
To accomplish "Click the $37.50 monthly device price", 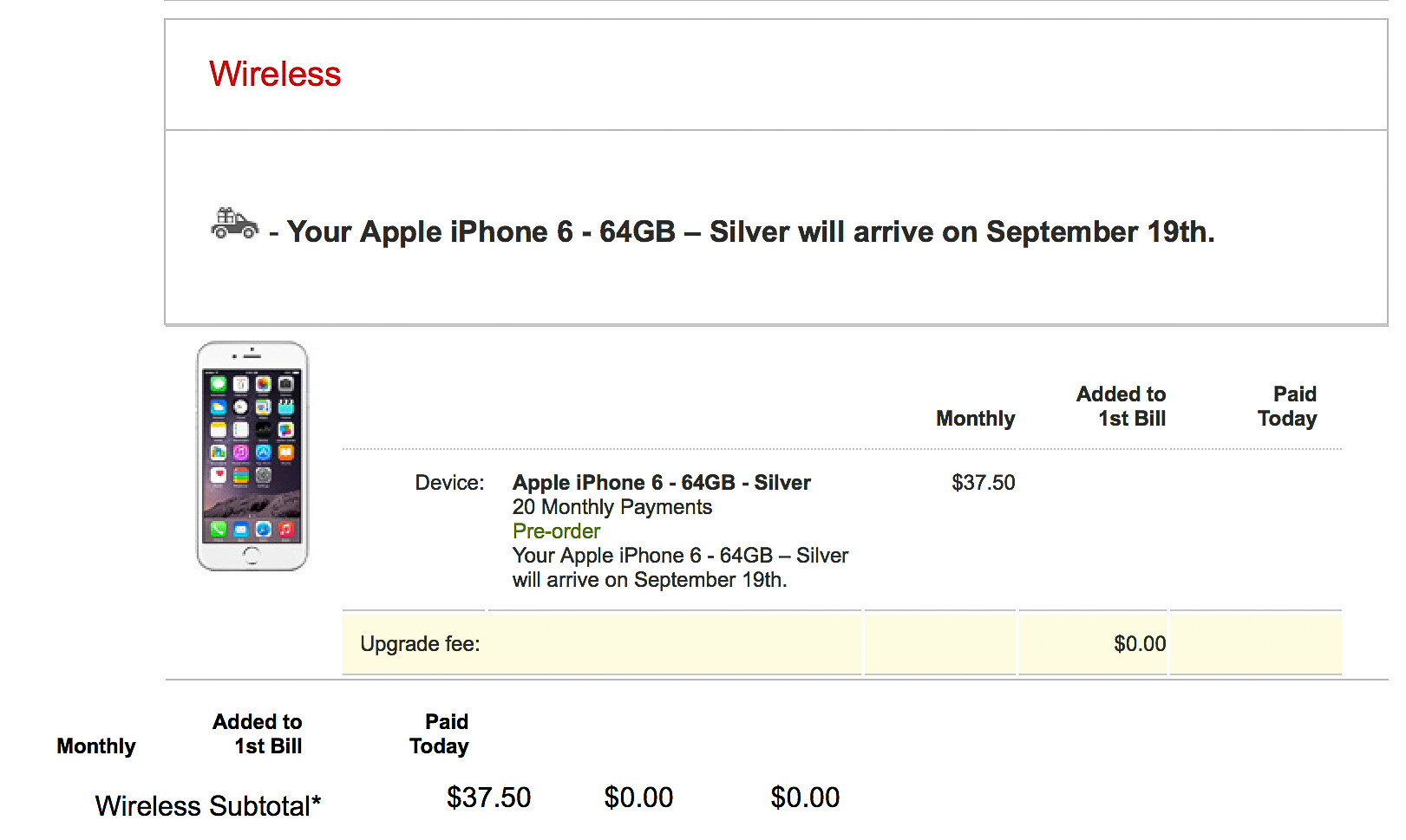I will [983, 482].
